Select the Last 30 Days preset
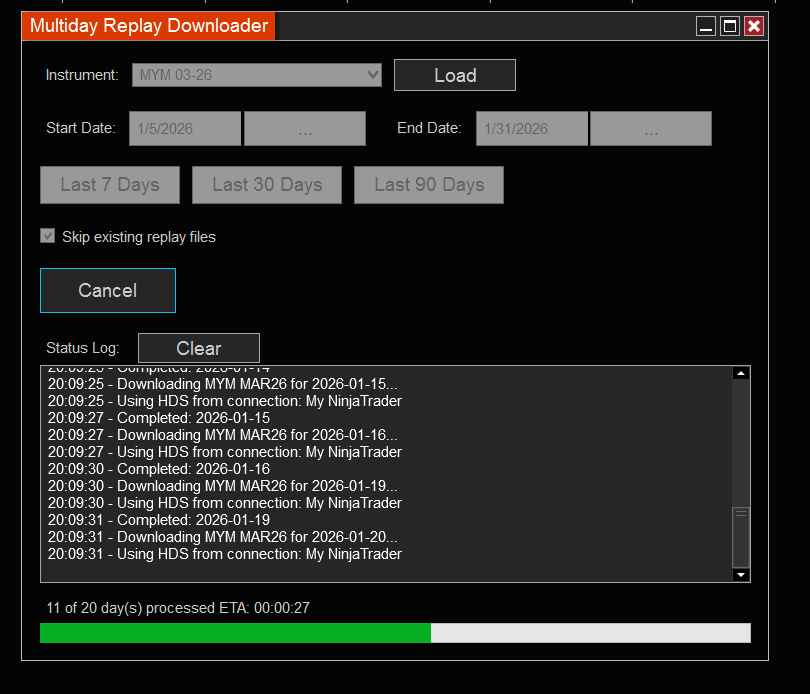Viewport: 810px width, 694px height. [x=267, y=185]
